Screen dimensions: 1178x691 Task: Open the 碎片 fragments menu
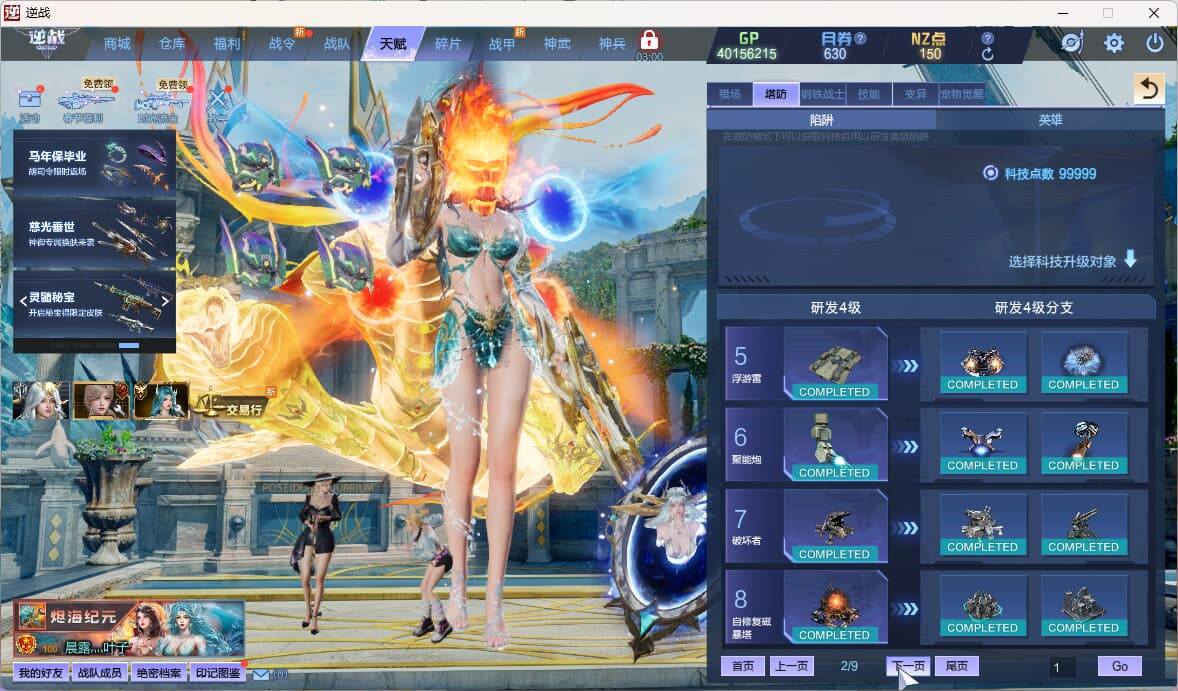click(x=448, y=44)
